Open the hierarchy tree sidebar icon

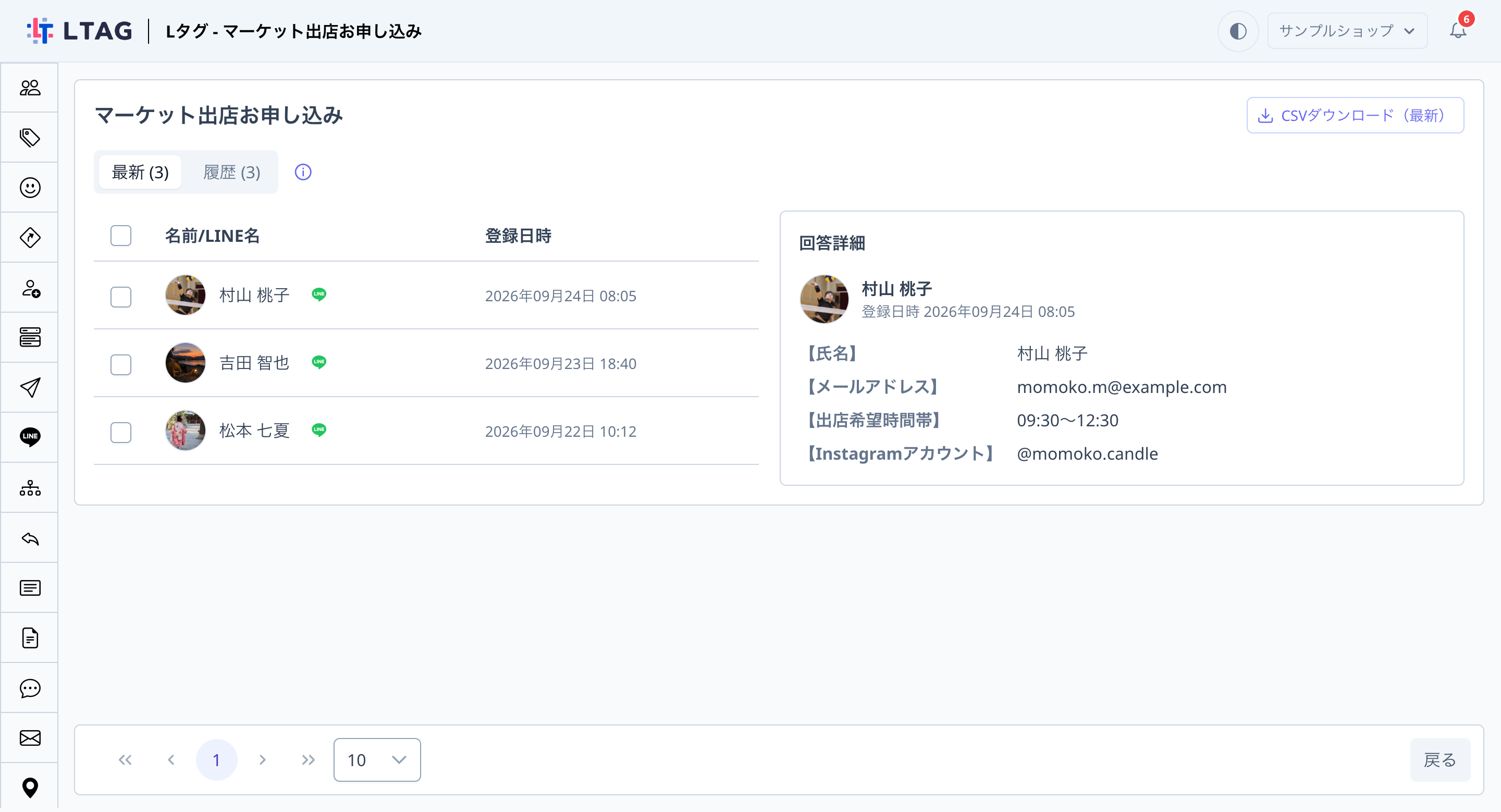[30, 488]
